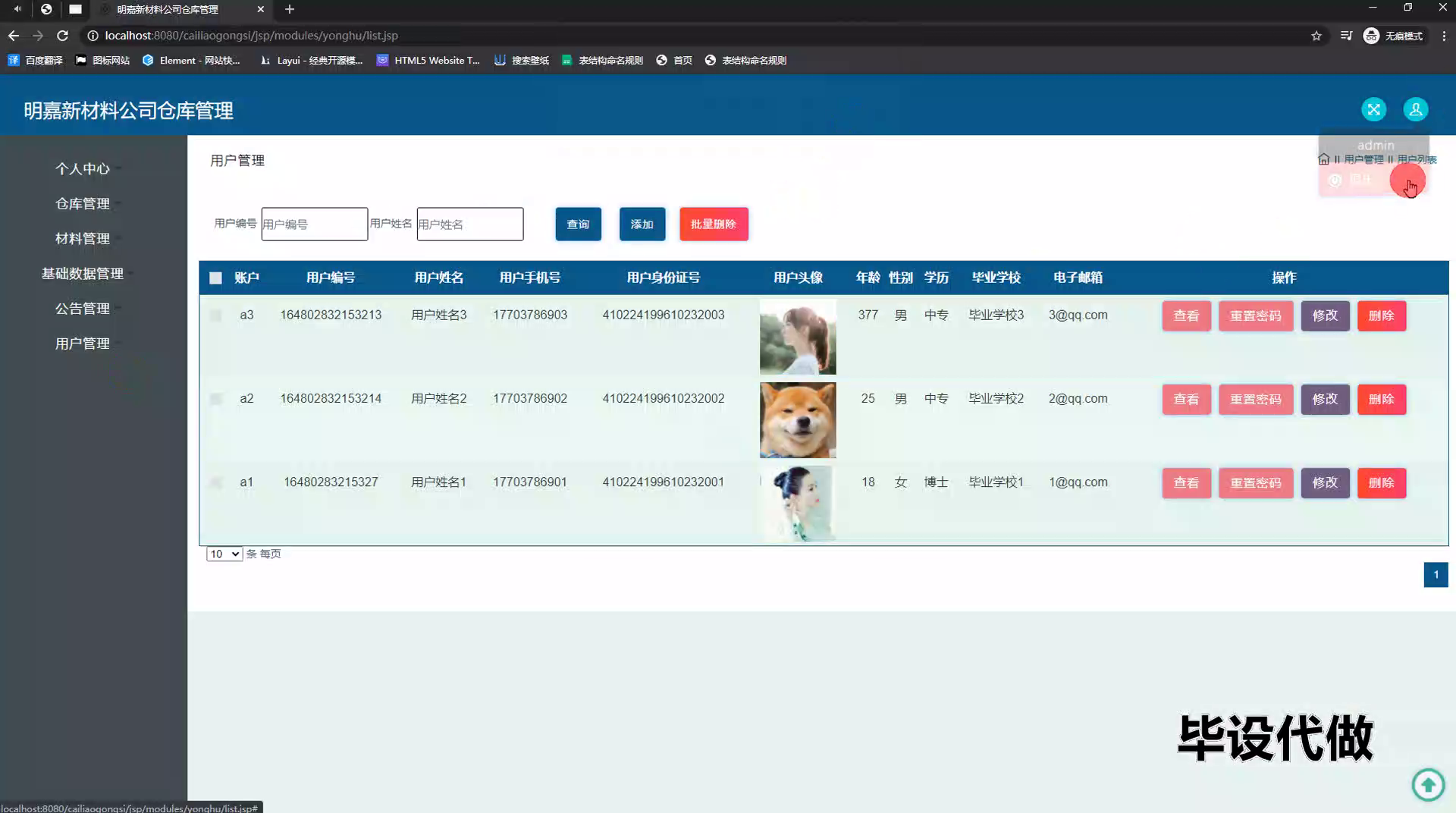
Task: Expand 个人中心 sidebar menu
Action: 83,169
